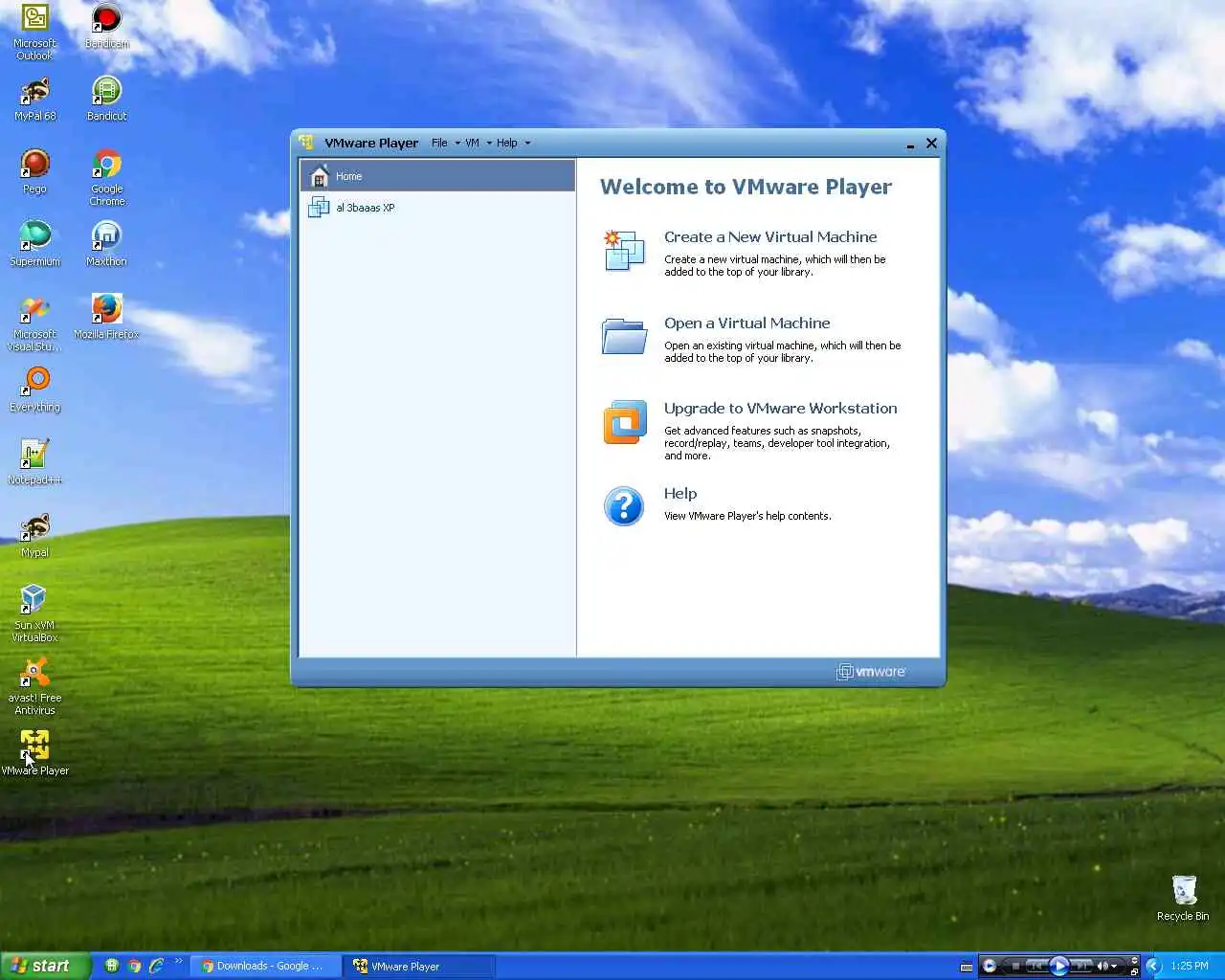Select the Mypal desktop icon below Notepad++
This screenshot has width=1225, height=980.
point(35,536)
